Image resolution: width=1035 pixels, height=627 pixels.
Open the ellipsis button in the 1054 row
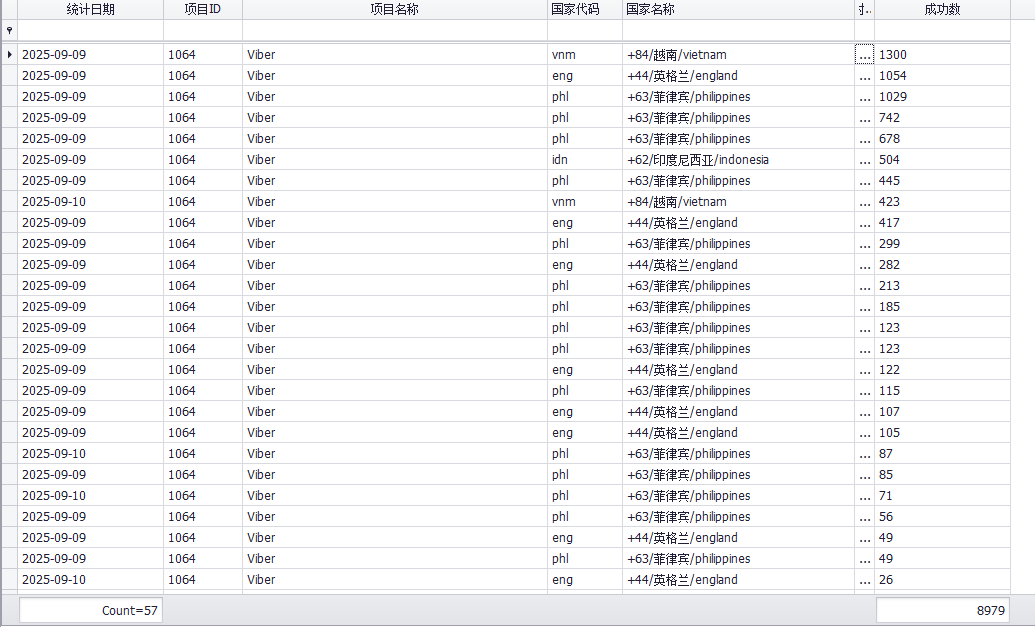pos(865,76)
